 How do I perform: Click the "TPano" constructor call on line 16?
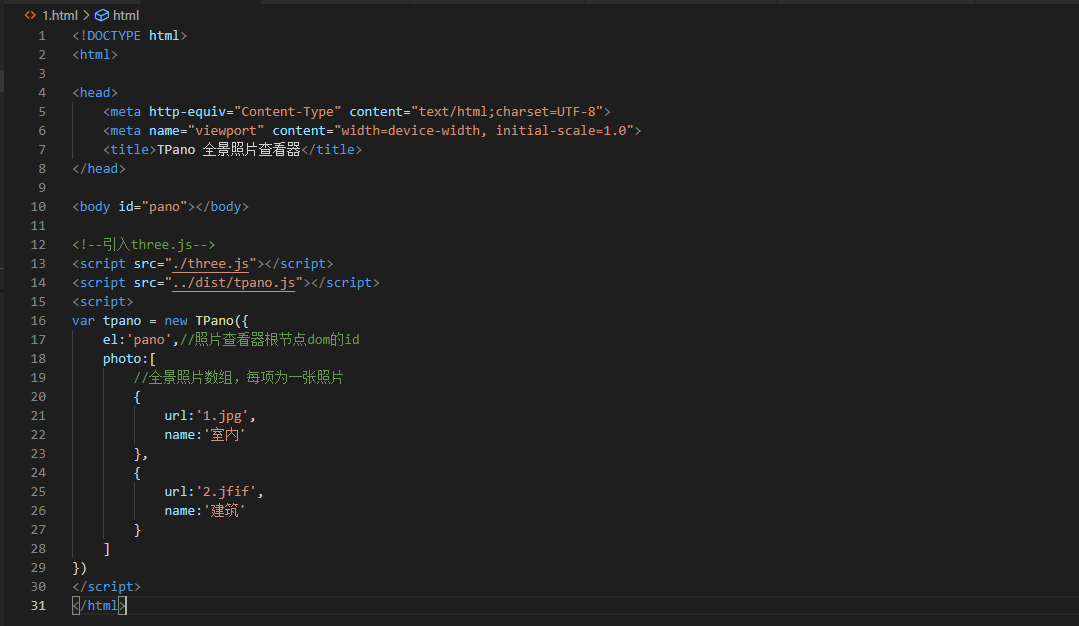pyautogui.click(x=214, y=321)
